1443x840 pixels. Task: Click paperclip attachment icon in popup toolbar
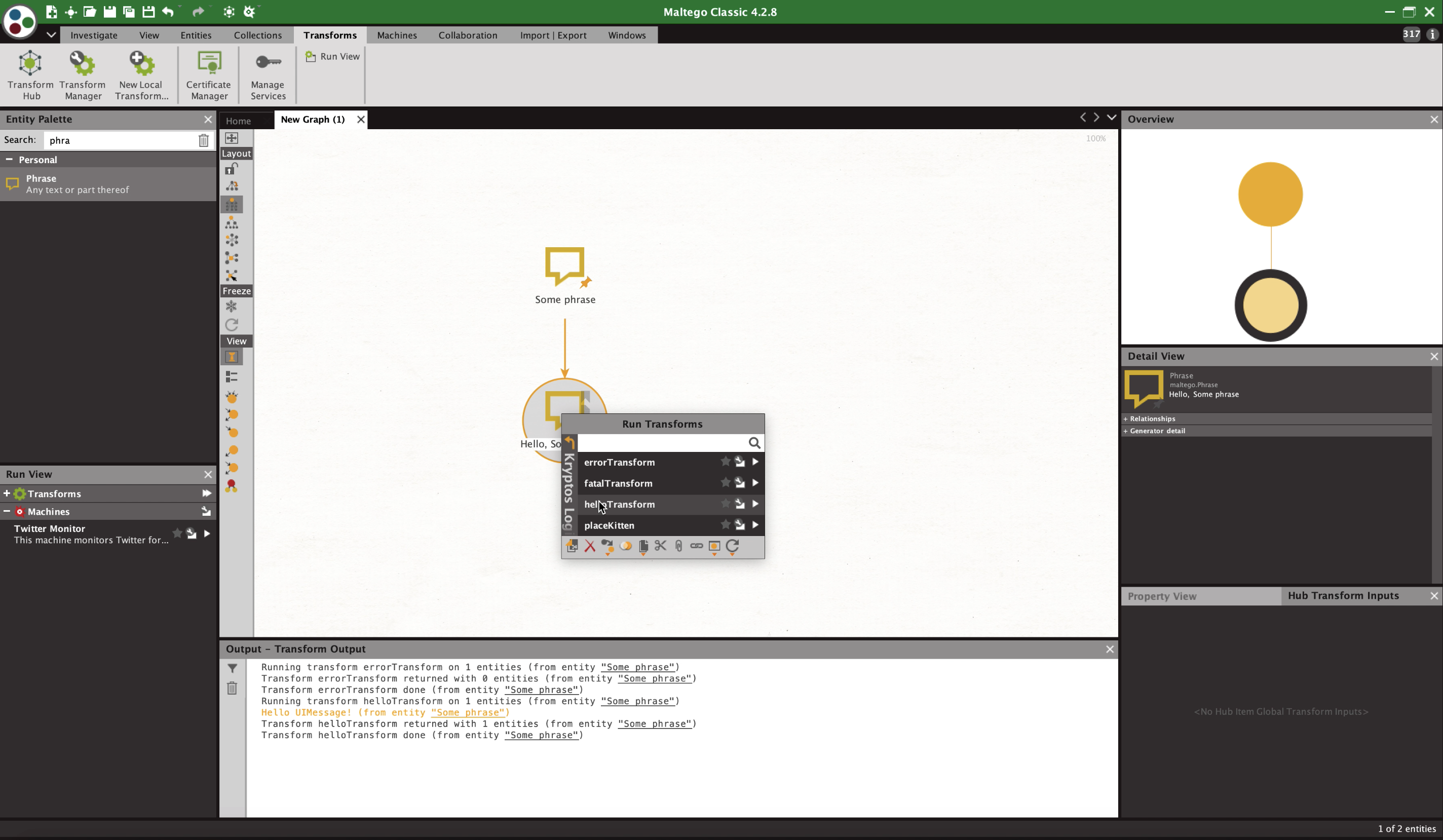pyautogui.click(x=678, y=546)
